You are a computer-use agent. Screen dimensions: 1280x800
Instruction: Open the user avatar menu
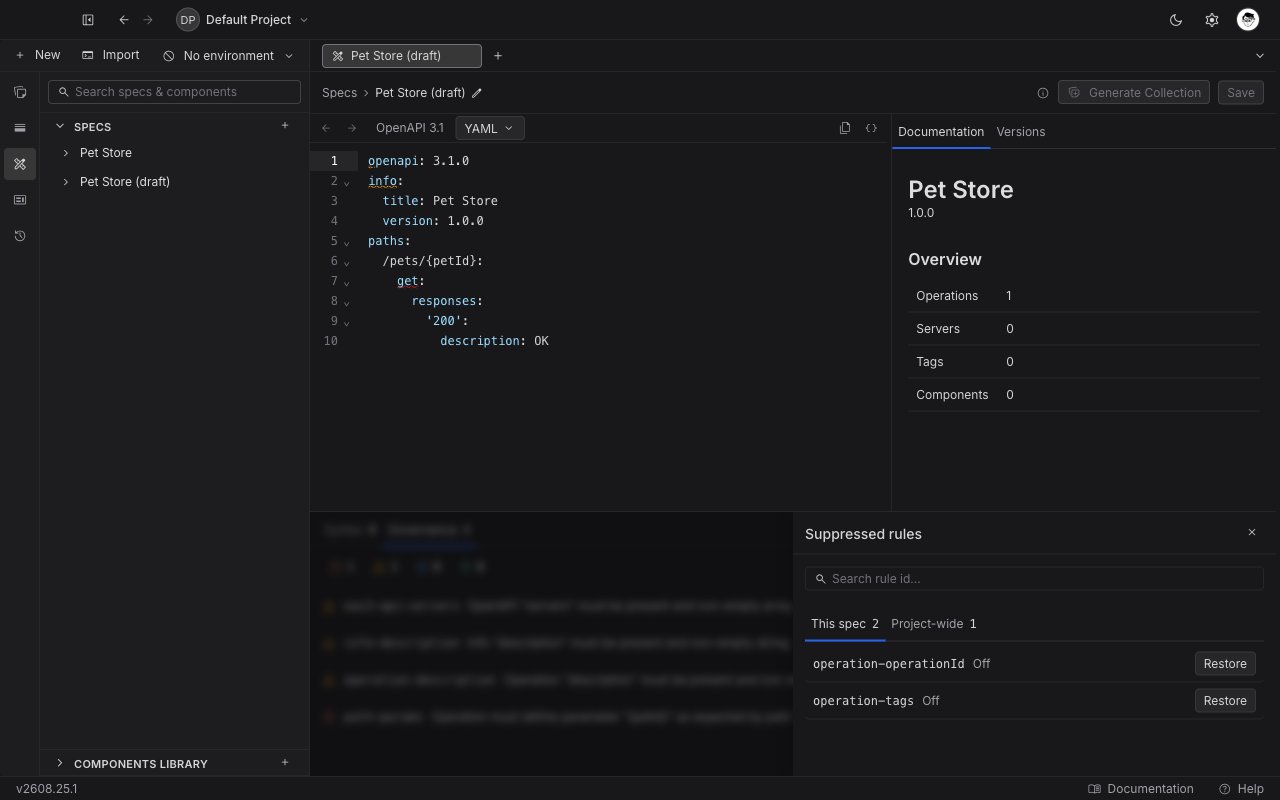pyautogui.click(x=1247, y=20)
